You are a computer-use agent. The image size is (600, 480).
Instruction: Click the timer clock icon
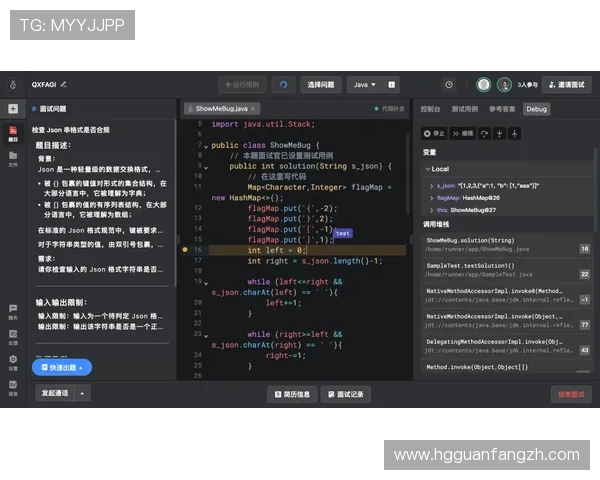tap(449, 85)
